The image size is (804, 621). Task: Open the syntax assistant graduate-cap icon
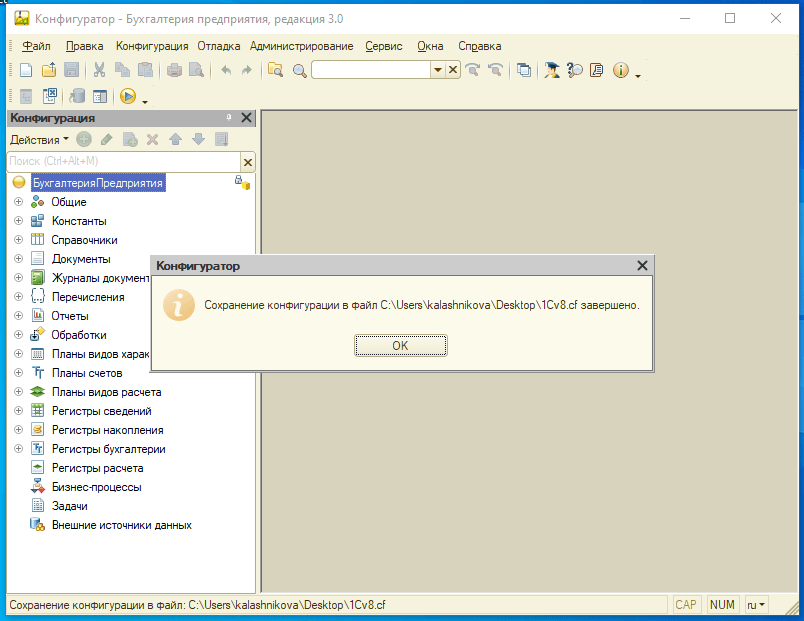(551, 70)
